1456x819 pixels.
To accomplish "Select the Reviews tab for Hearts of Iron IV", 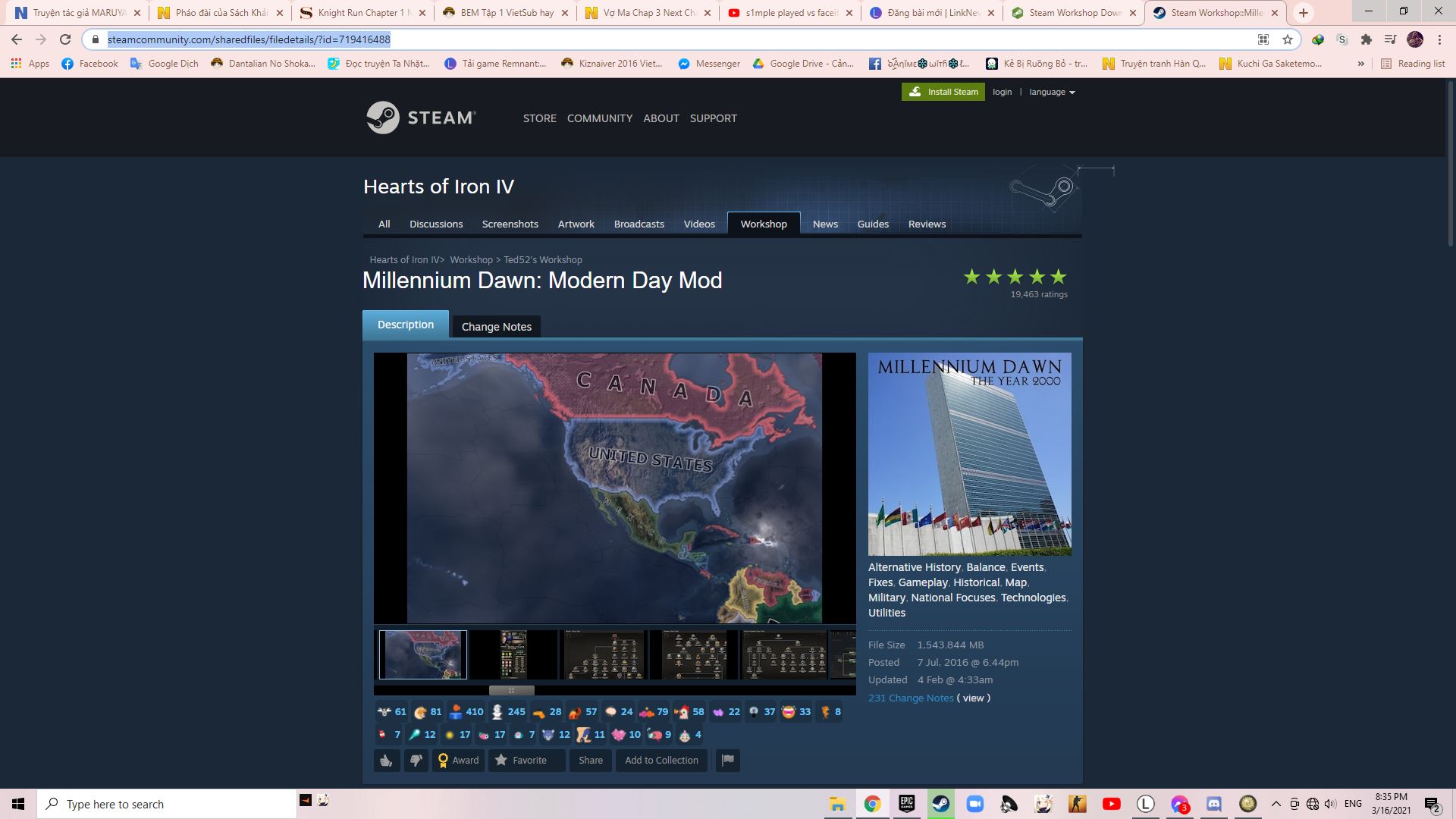I will click(927, 224).
